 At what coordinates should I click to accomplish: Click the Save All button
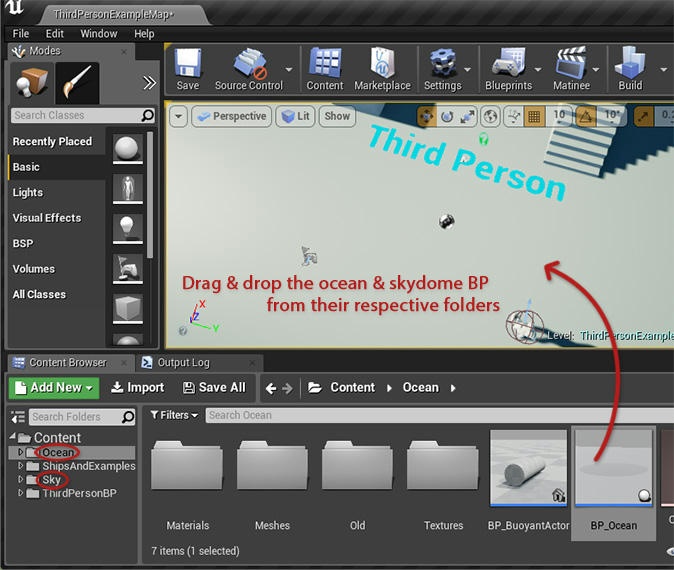(x=214, y=387)
